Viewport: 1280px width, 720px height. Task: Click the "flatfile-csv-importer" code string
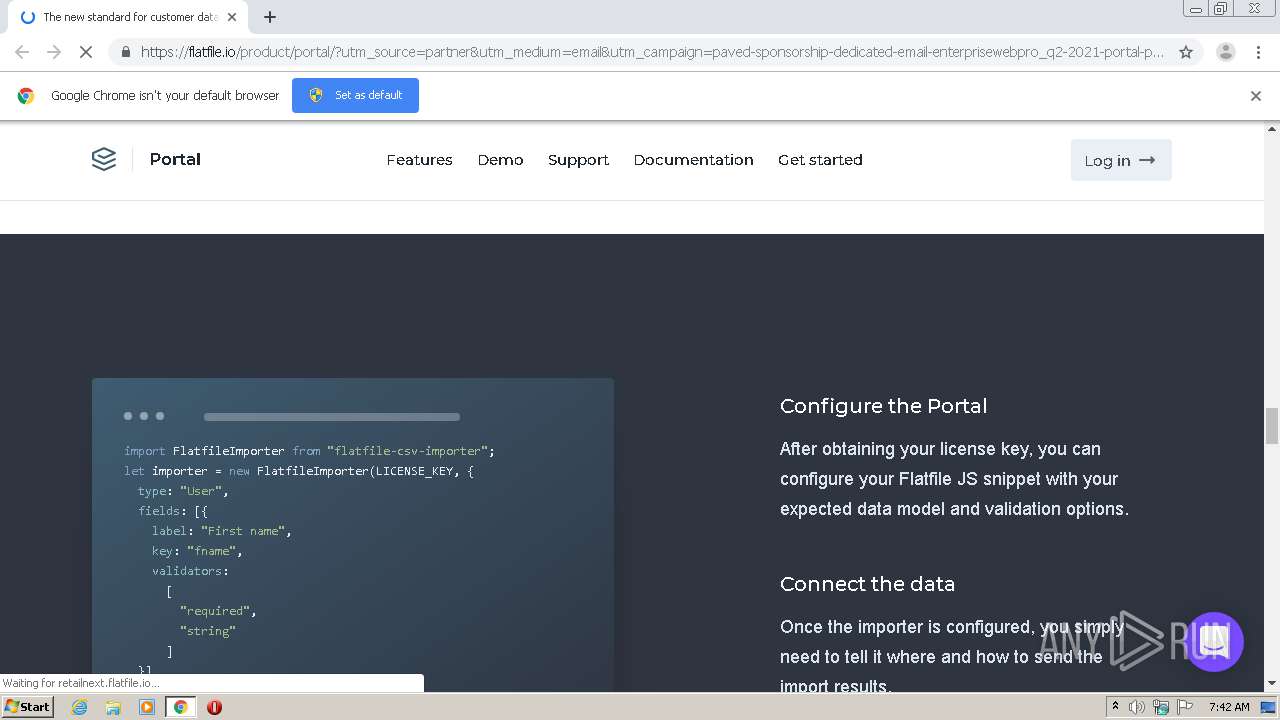(x=407, y=451)
